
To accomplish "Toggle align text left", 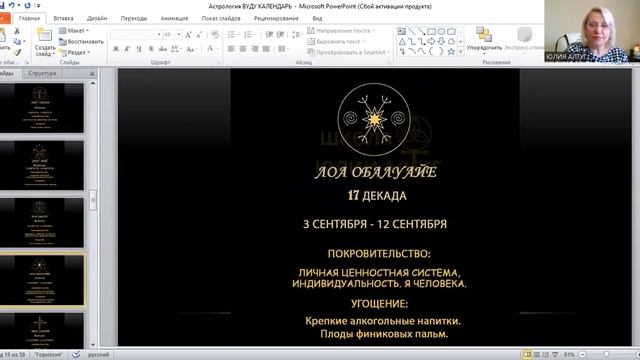I will click(231, 49).
